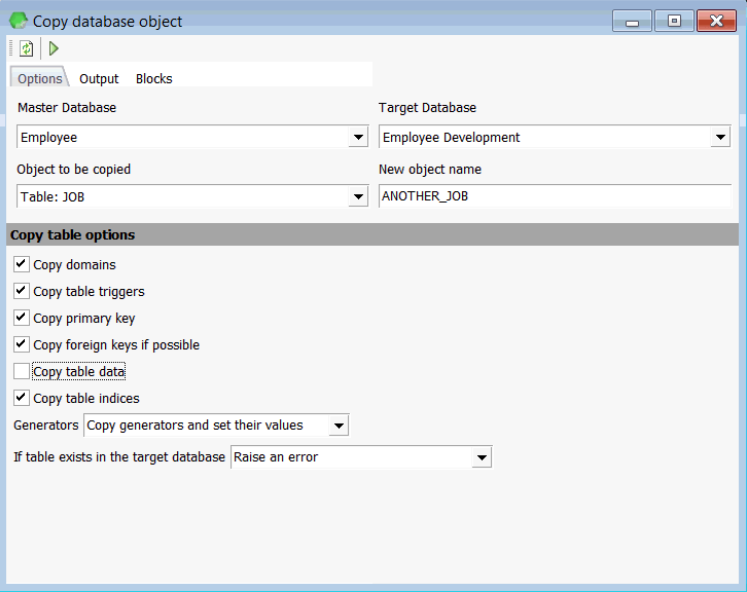
Task: Expand the Target Database dropdown
Action: pos(720,137)
